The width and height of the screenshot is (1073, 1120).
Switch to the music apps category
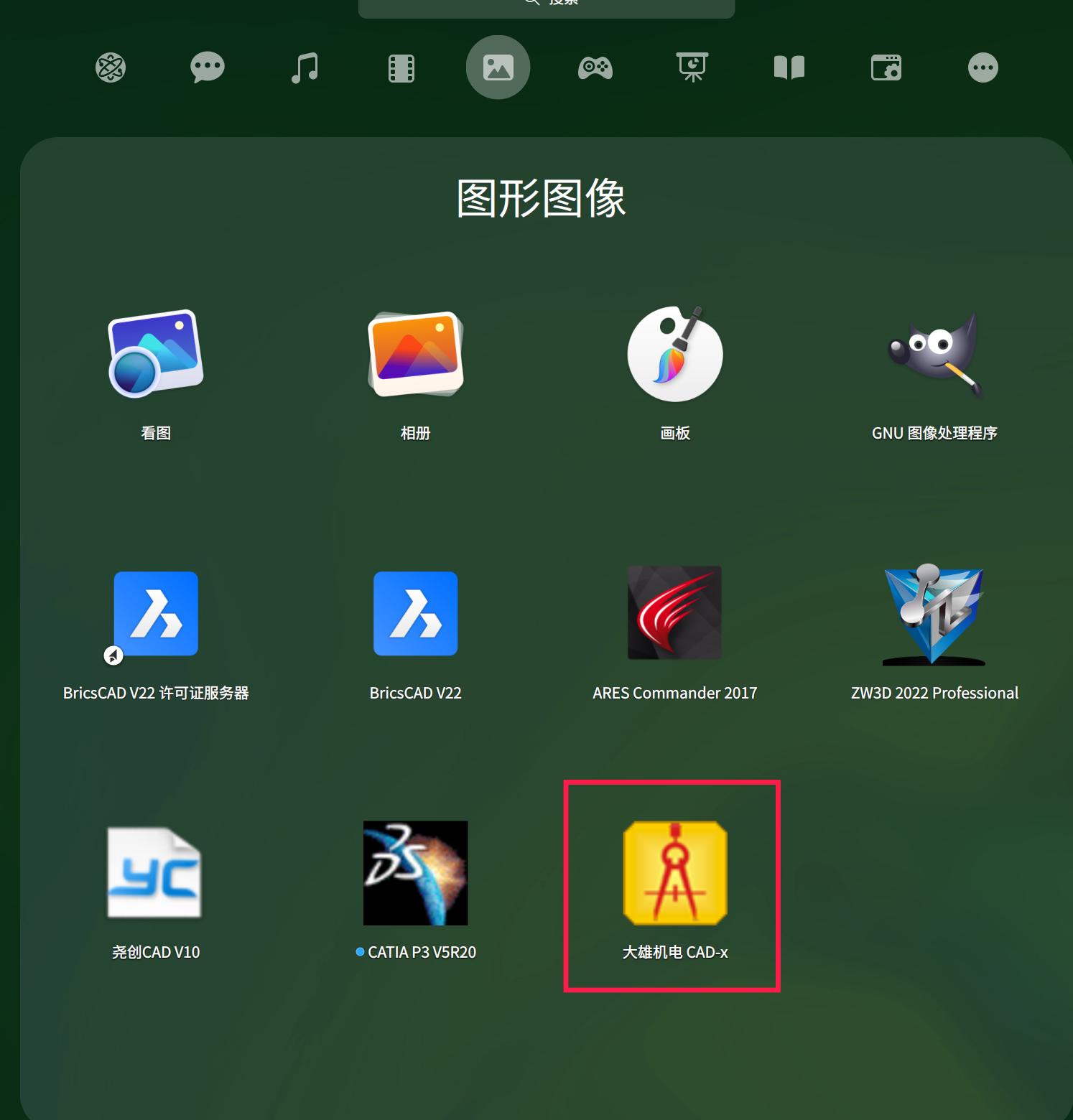click(x=304, y=67)
